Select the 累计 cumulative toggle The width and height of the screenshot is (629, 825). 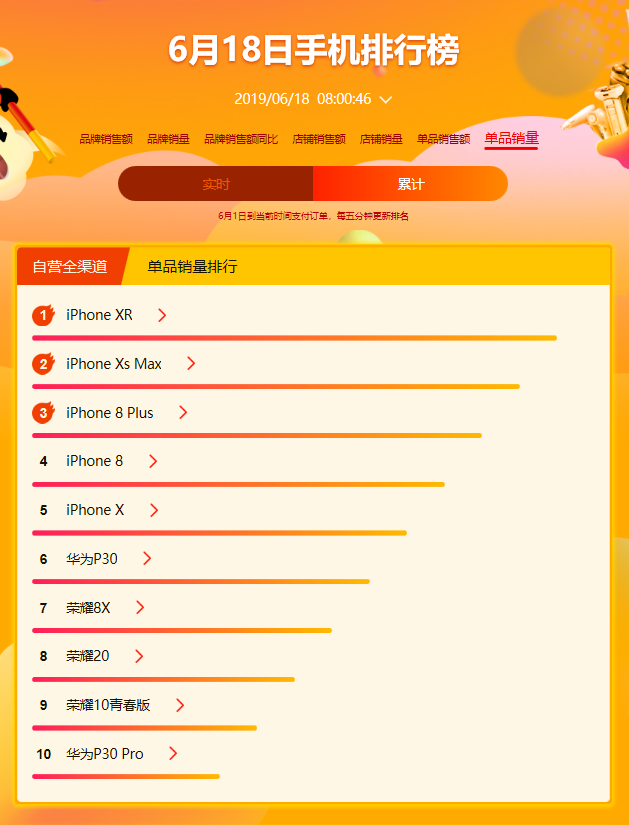coord(411,184)
